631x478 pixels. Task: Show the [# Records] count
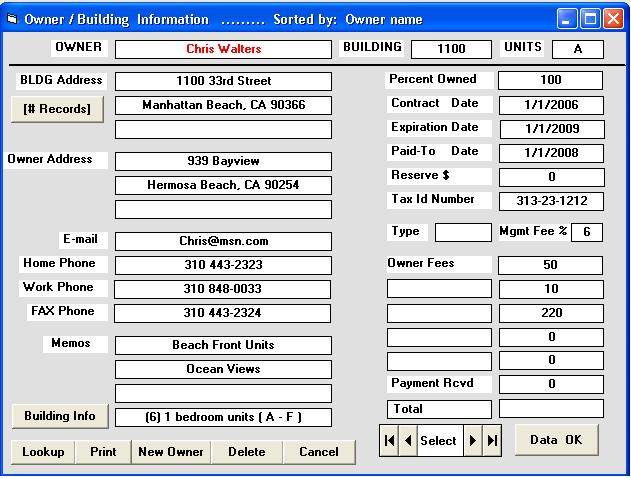tap(57, 109)
